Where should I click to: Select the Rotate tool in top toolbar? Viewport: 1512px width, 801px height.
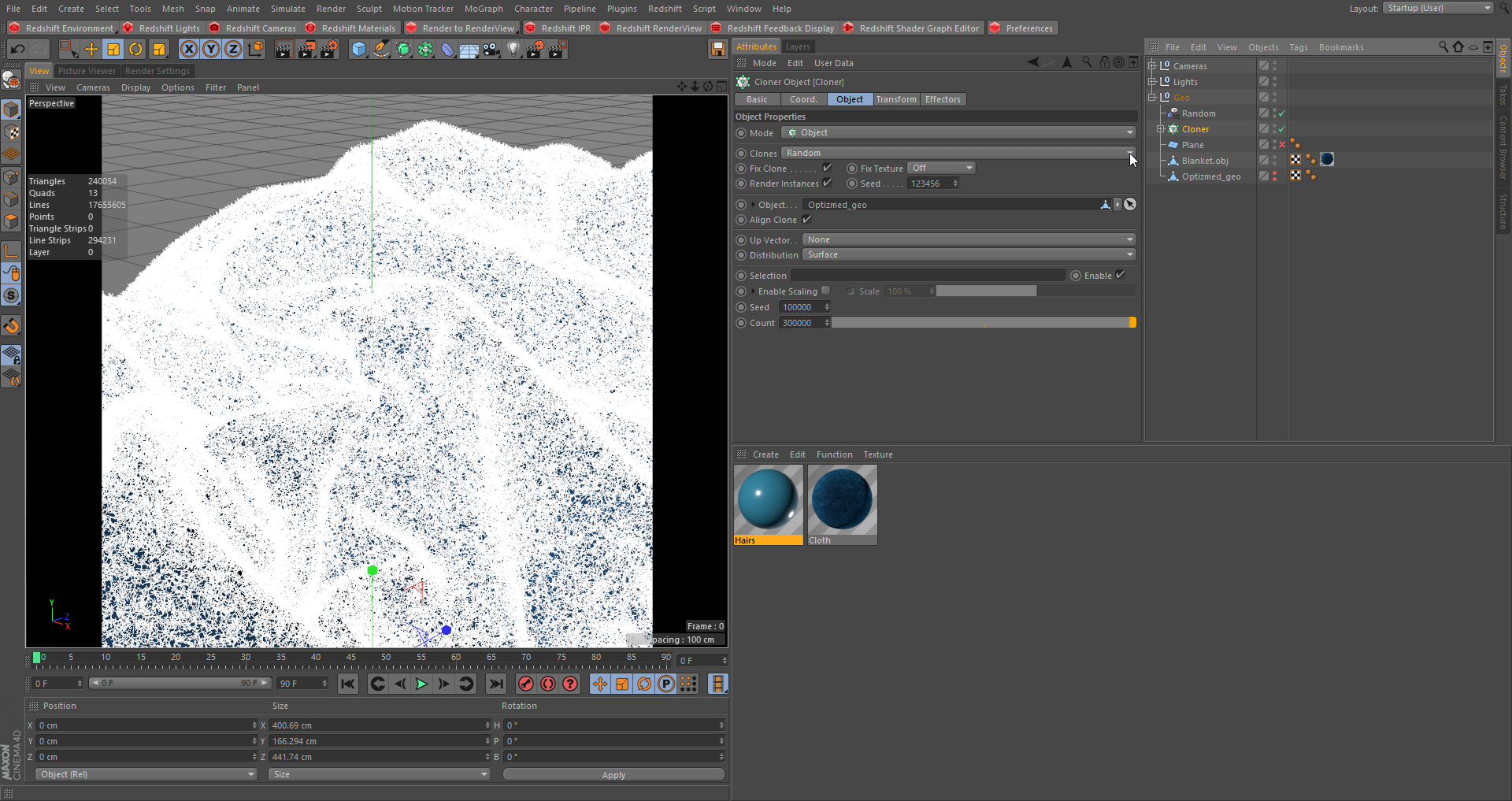(135, 50)
